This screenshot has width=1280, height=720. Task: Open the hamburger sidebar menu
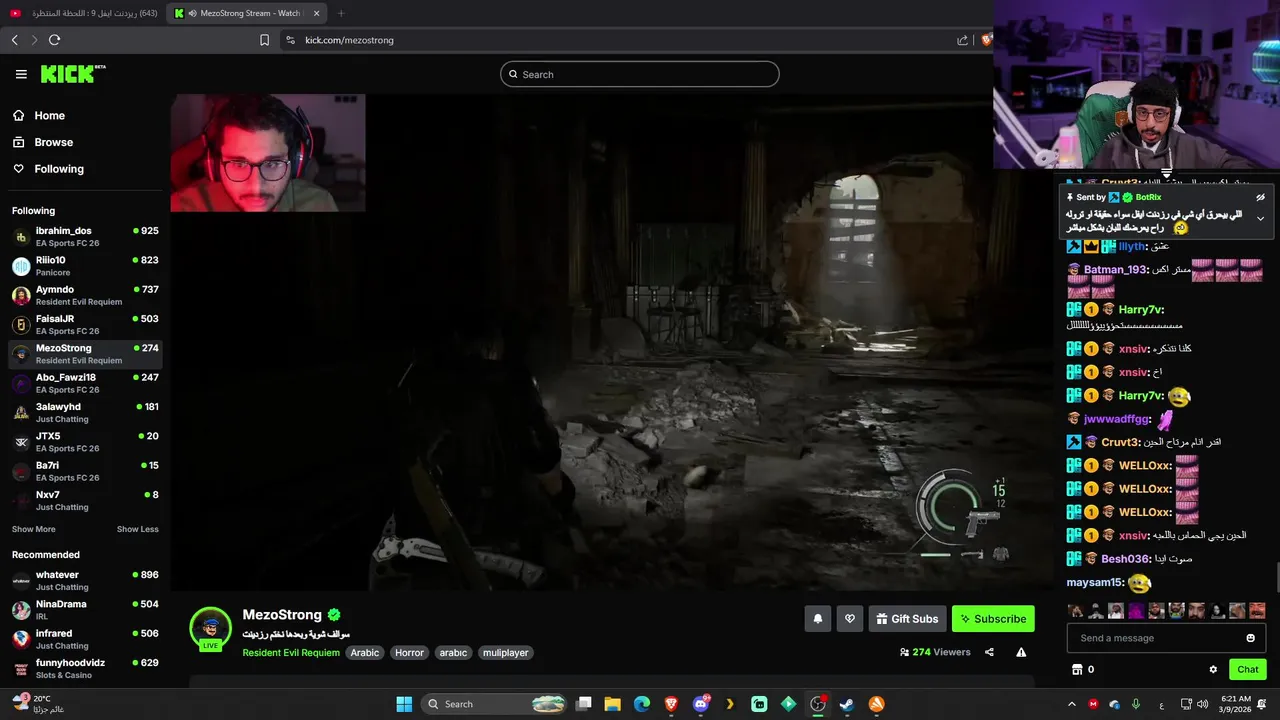[21, 74]
